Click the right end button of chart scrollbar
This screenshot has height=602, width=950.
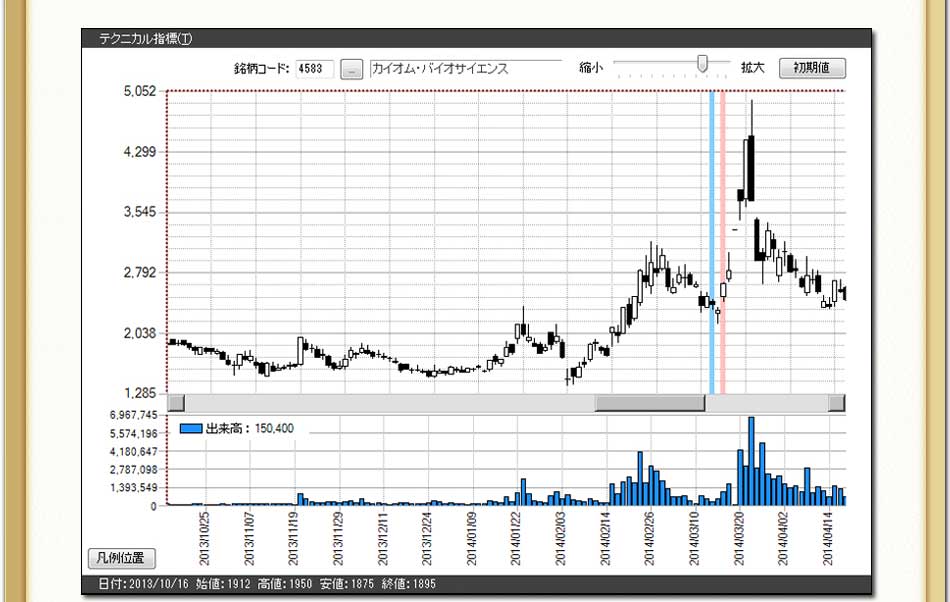tap(837, 403)
